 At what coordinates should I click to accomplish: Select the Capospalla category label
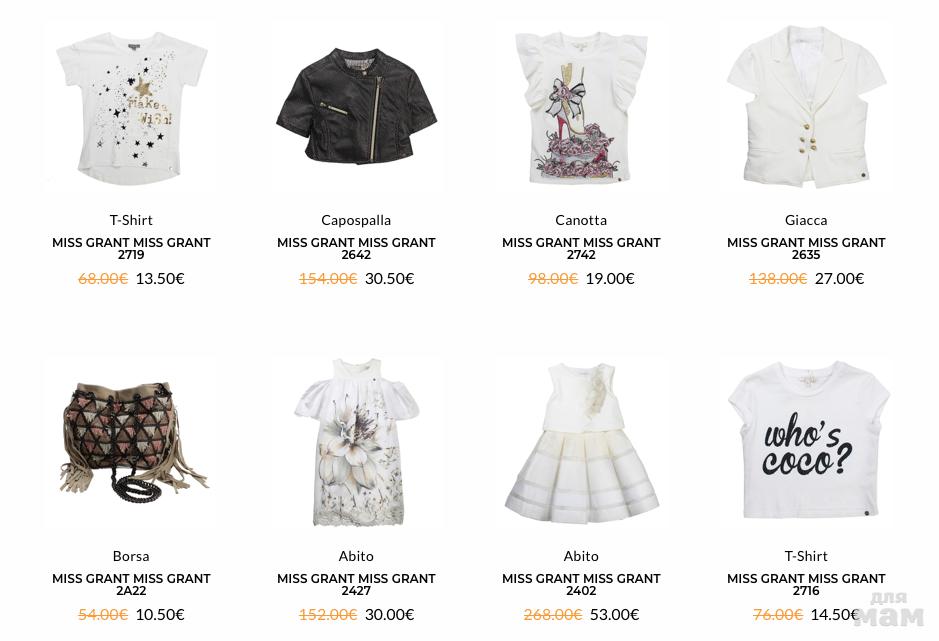pyautogui.click(x=356, y=220)
